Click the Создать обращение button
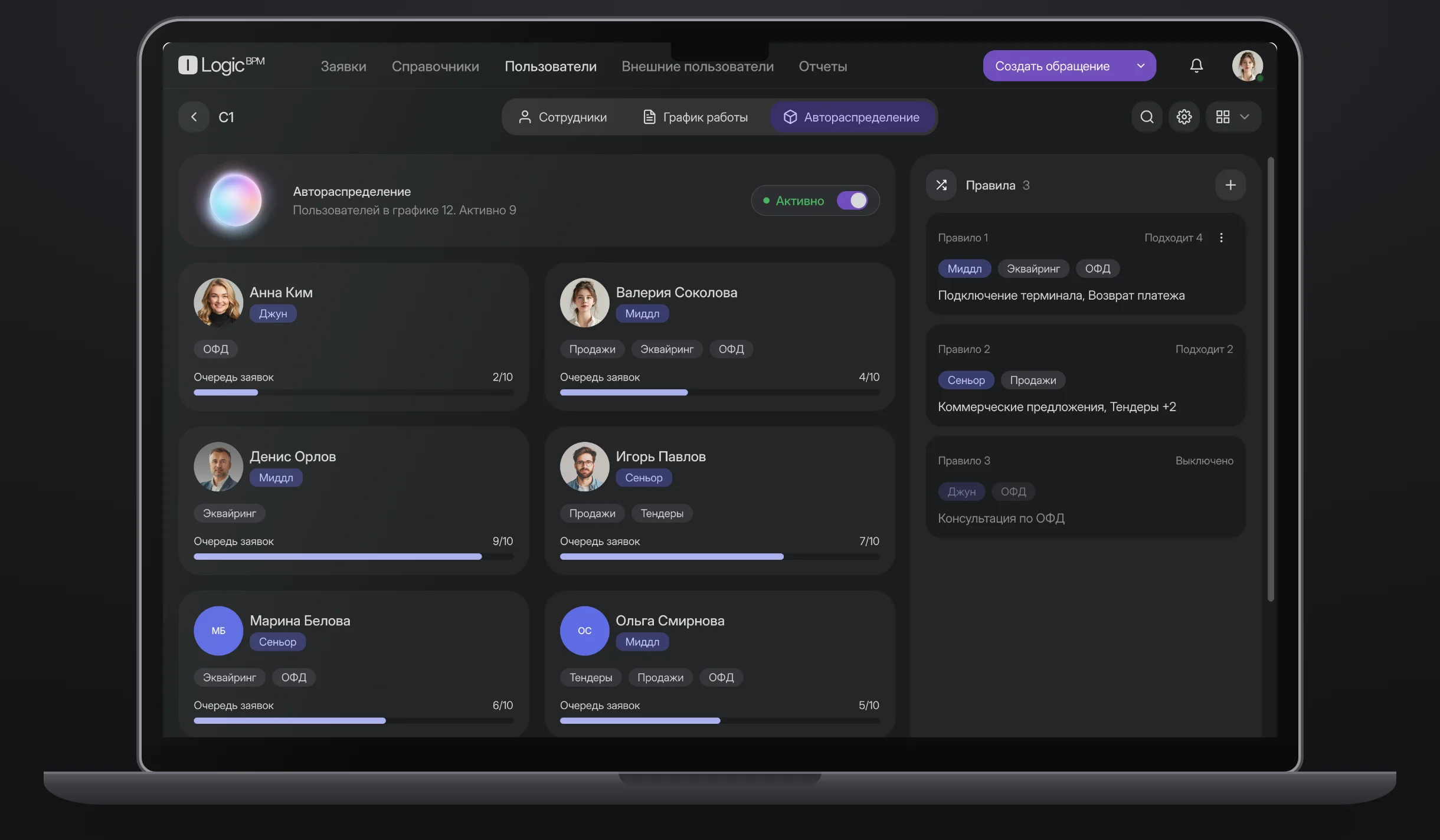The width and height of the screenshot is (1440, 840). (x=1052, y=65)
